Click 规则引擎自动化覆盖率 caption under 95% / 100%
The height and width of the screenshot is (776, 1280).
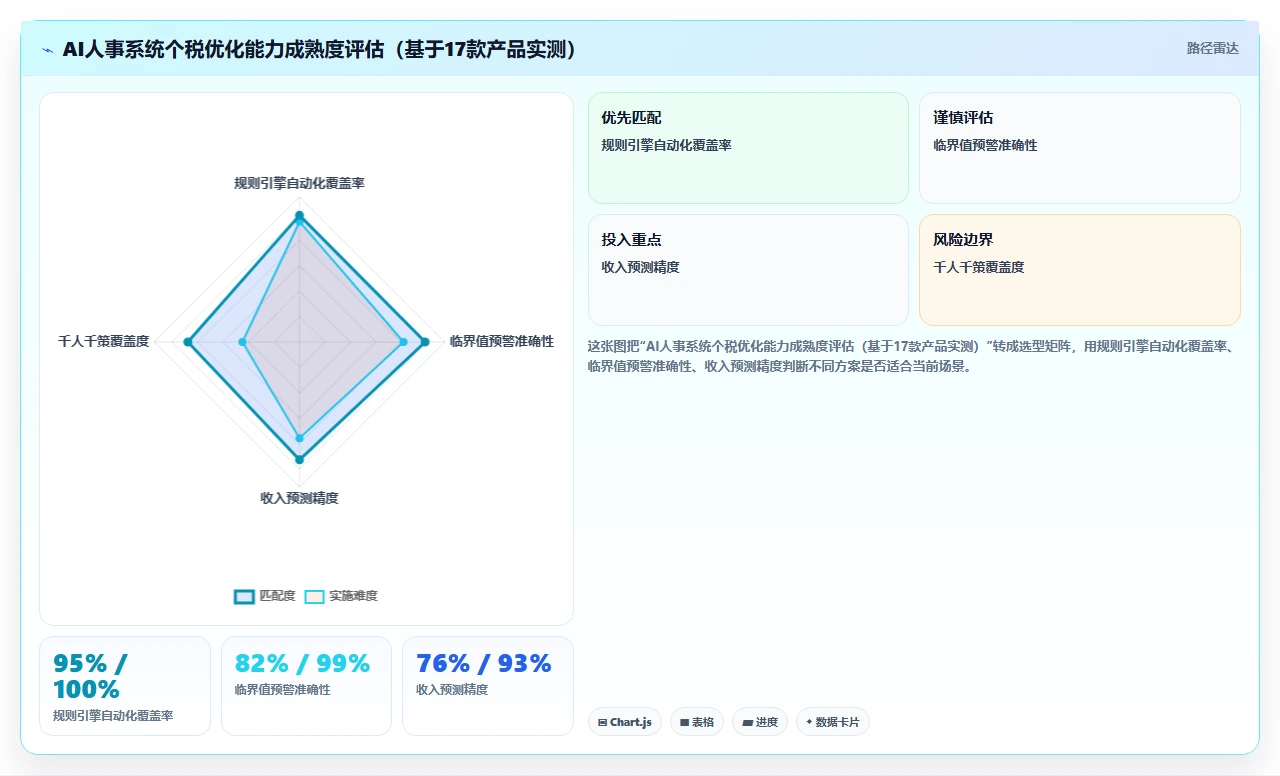tap(113, 716)
